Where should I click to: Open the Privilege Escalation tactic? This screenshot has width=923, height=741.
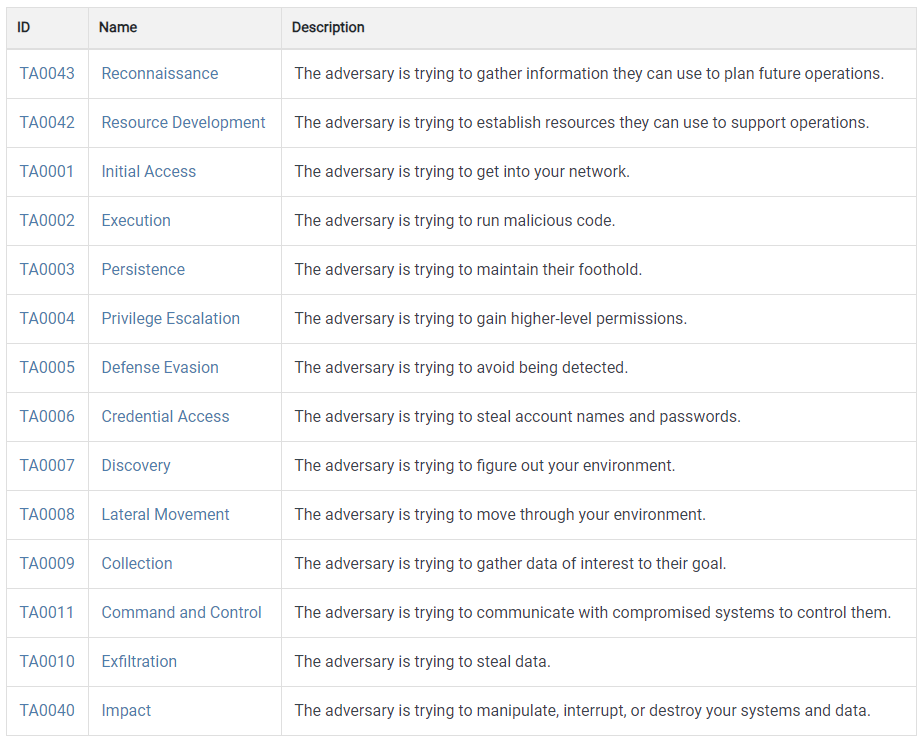pos(171,318)
